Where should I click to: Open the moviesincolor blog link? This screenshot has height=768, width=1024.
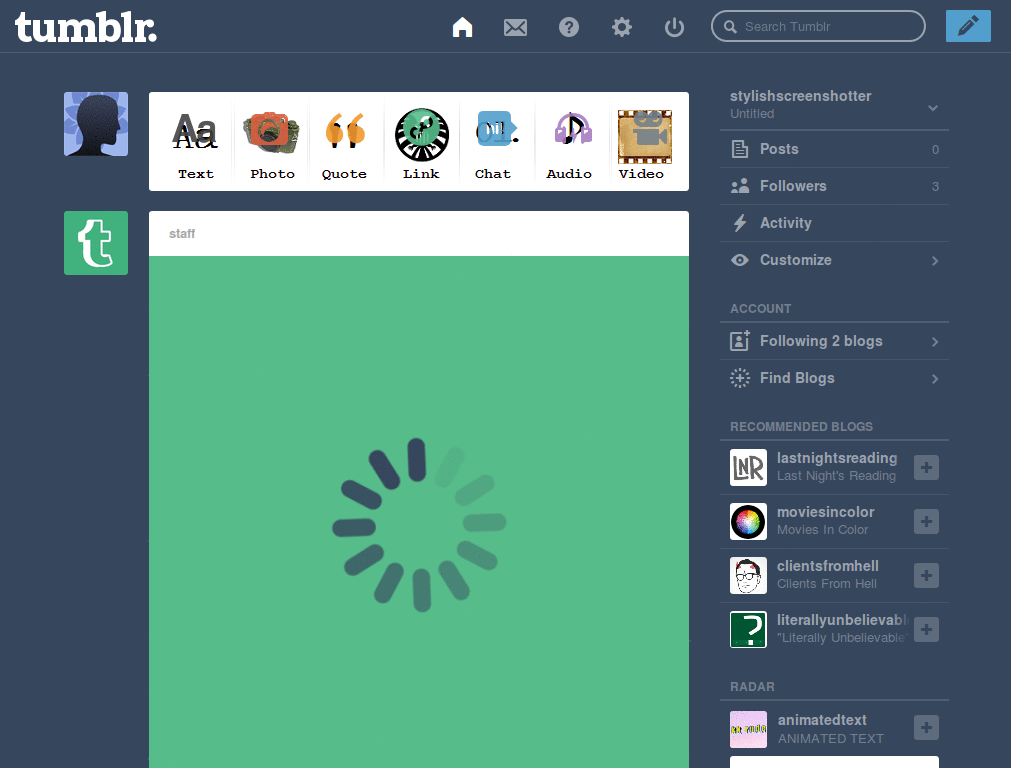coord(825,512)
